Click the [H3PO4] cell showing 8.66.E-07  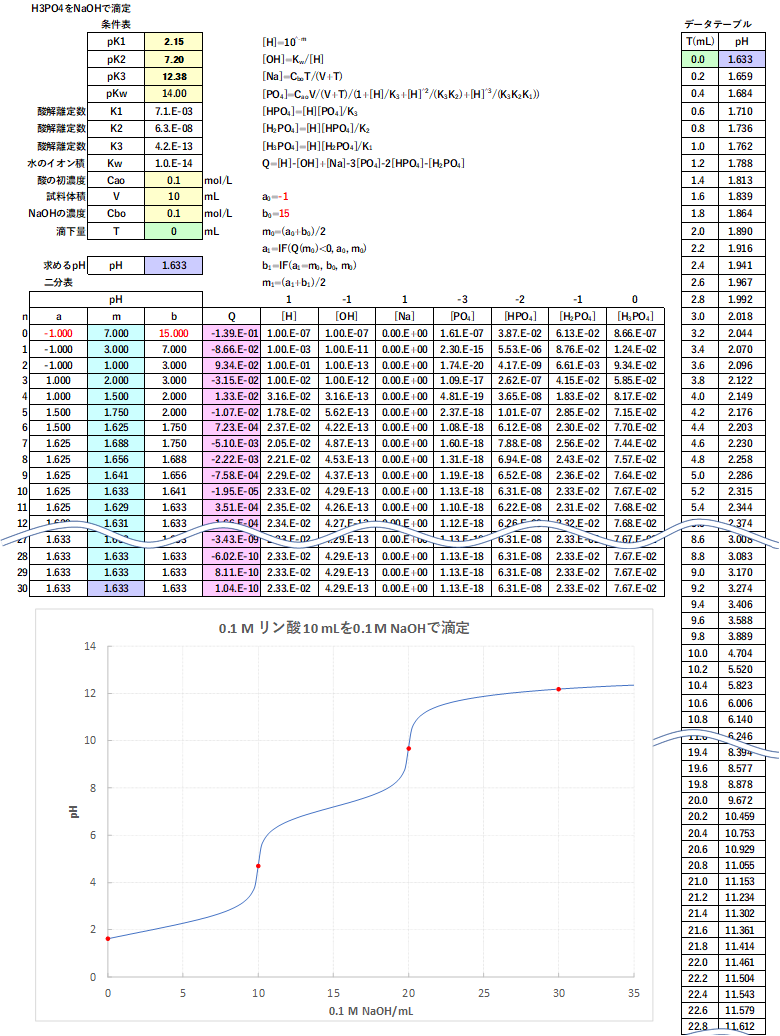click(635, 334)
